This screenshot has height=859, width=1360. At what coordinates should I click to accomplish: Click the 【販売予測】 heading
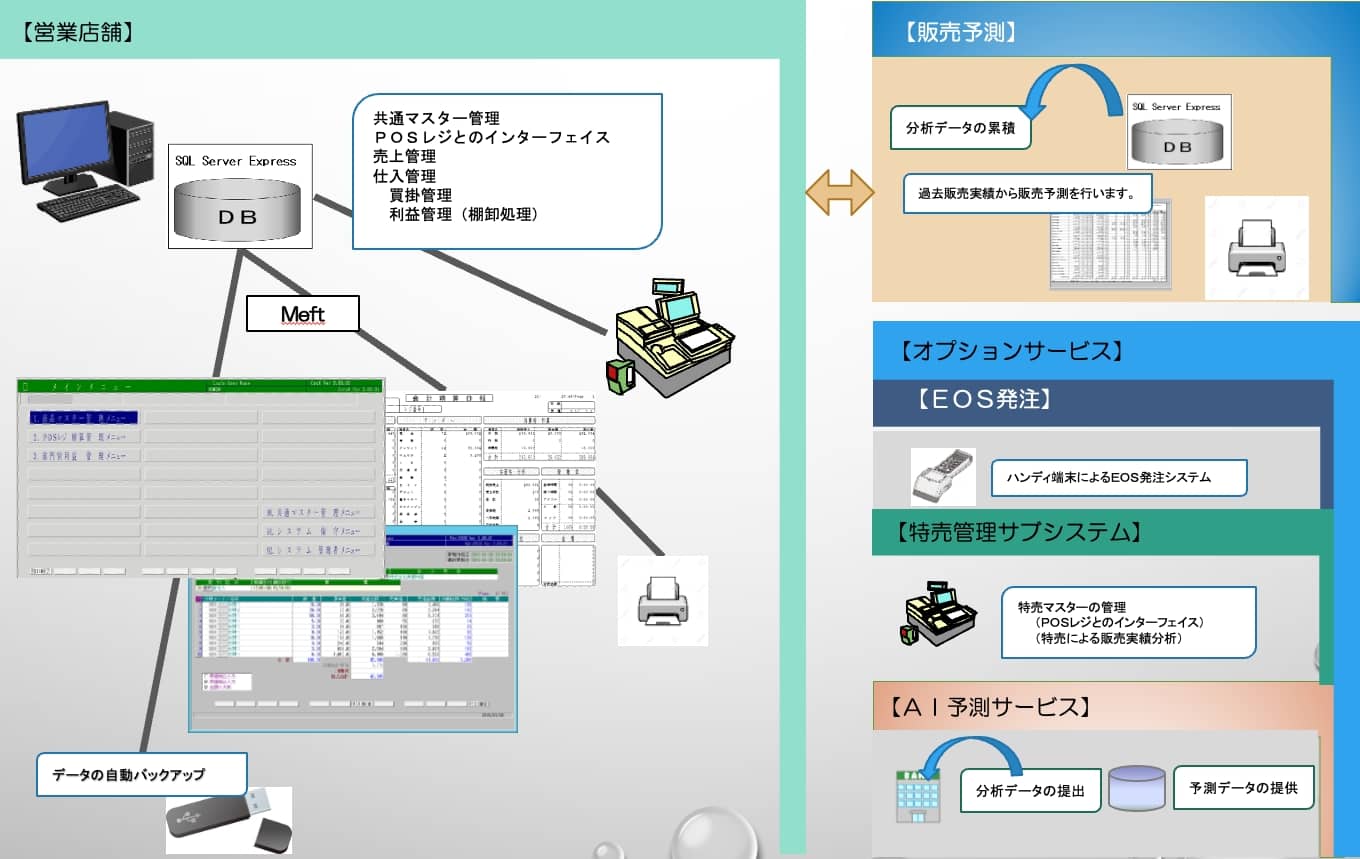[x=960, y=32]
